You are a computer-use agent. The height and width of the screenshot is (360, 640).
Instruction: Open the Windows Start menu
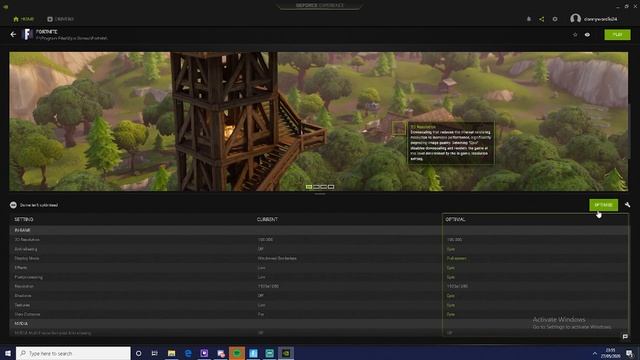(8, 353)
